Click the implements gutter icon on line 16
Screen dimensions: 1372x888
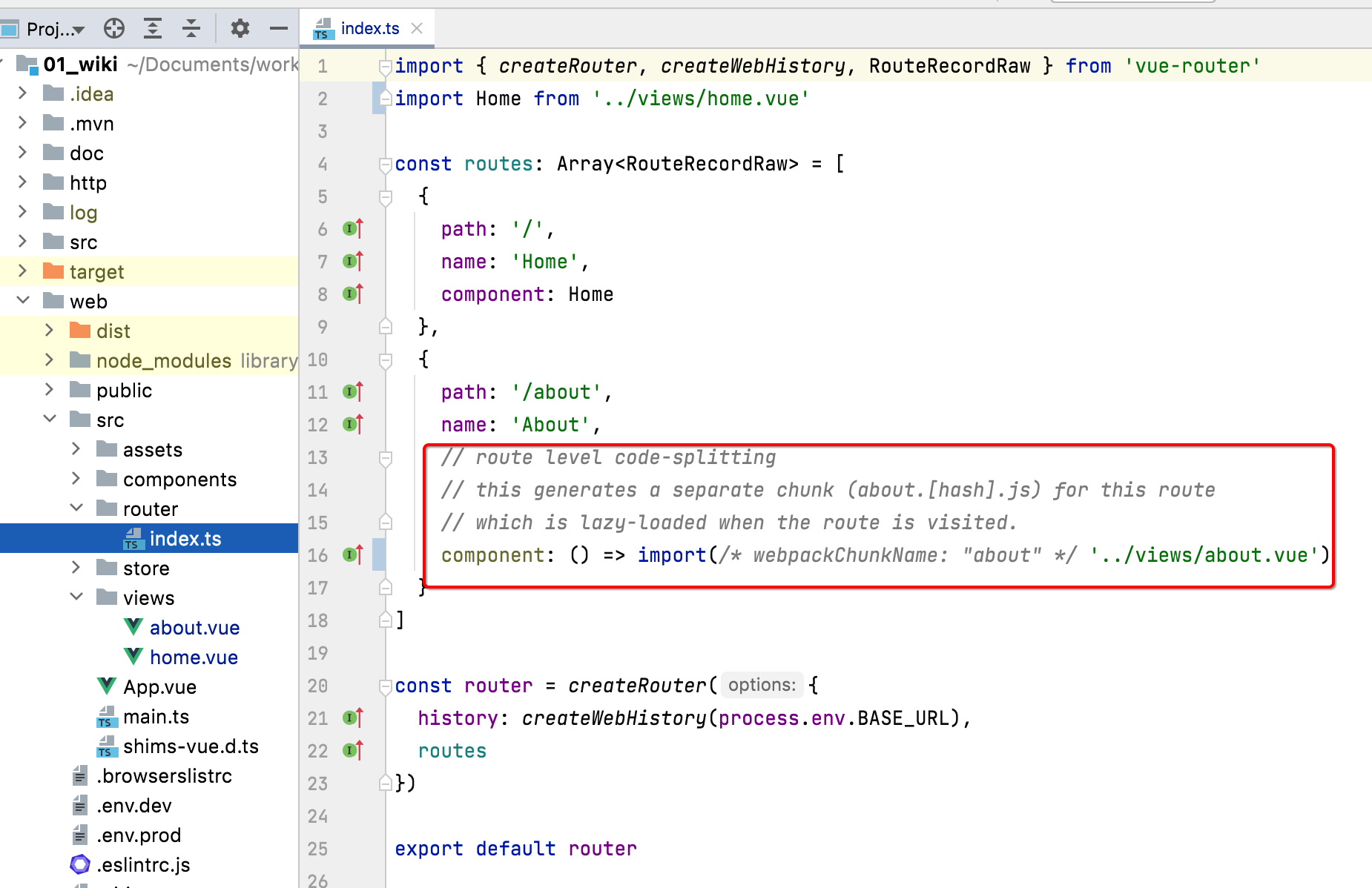pyautogui.click(x=353, y=555)
